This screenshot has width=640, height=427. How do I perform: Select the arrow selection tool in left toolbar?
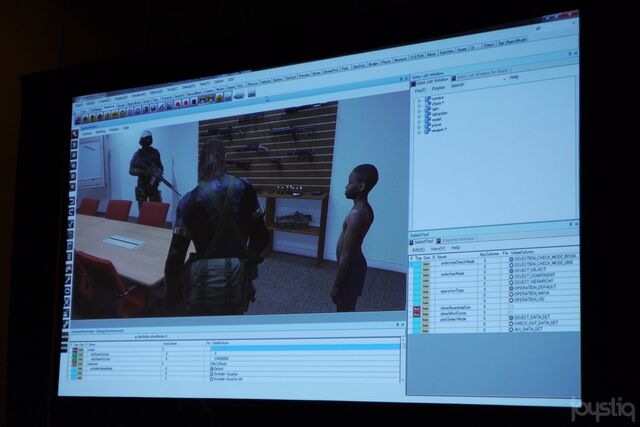point(75,134)
